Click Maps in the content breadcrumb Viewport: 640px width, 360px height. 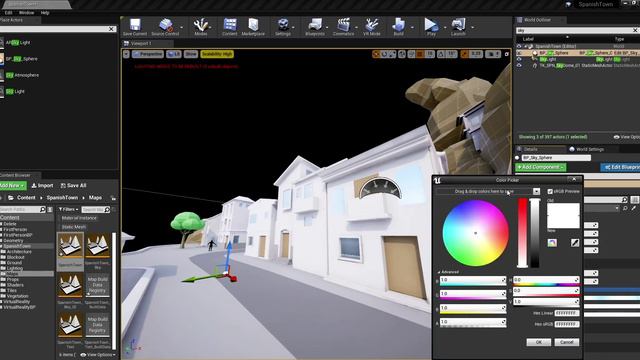[x=95, y=198]
